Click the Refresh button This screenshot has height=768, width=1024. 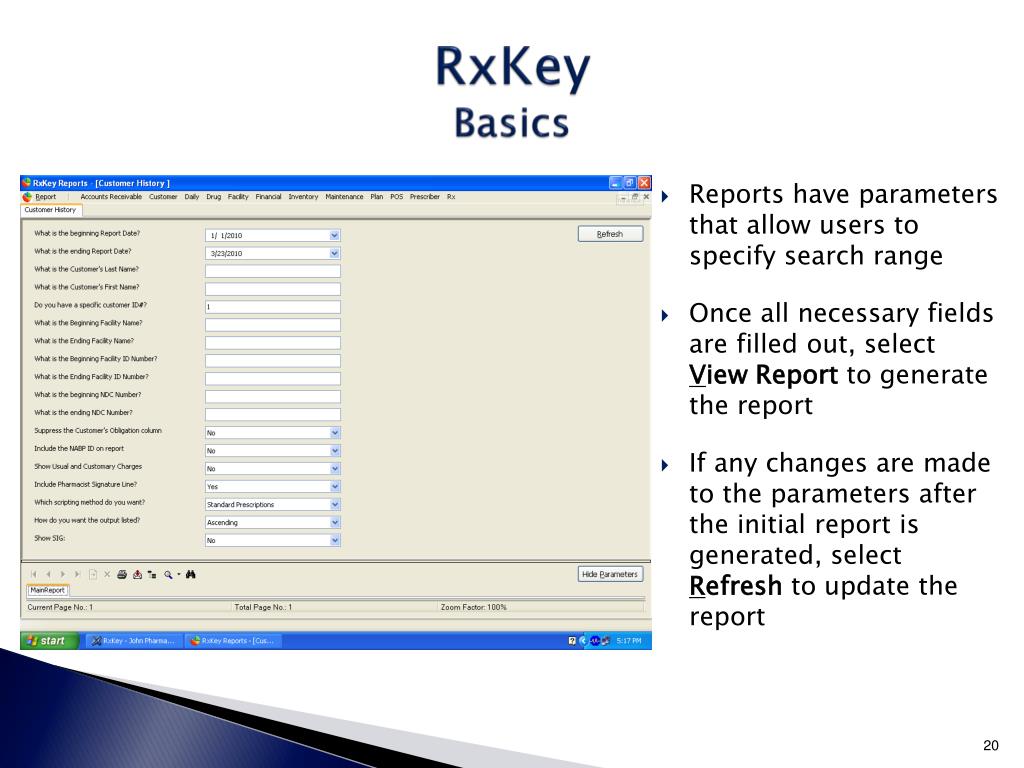(611, 234)
